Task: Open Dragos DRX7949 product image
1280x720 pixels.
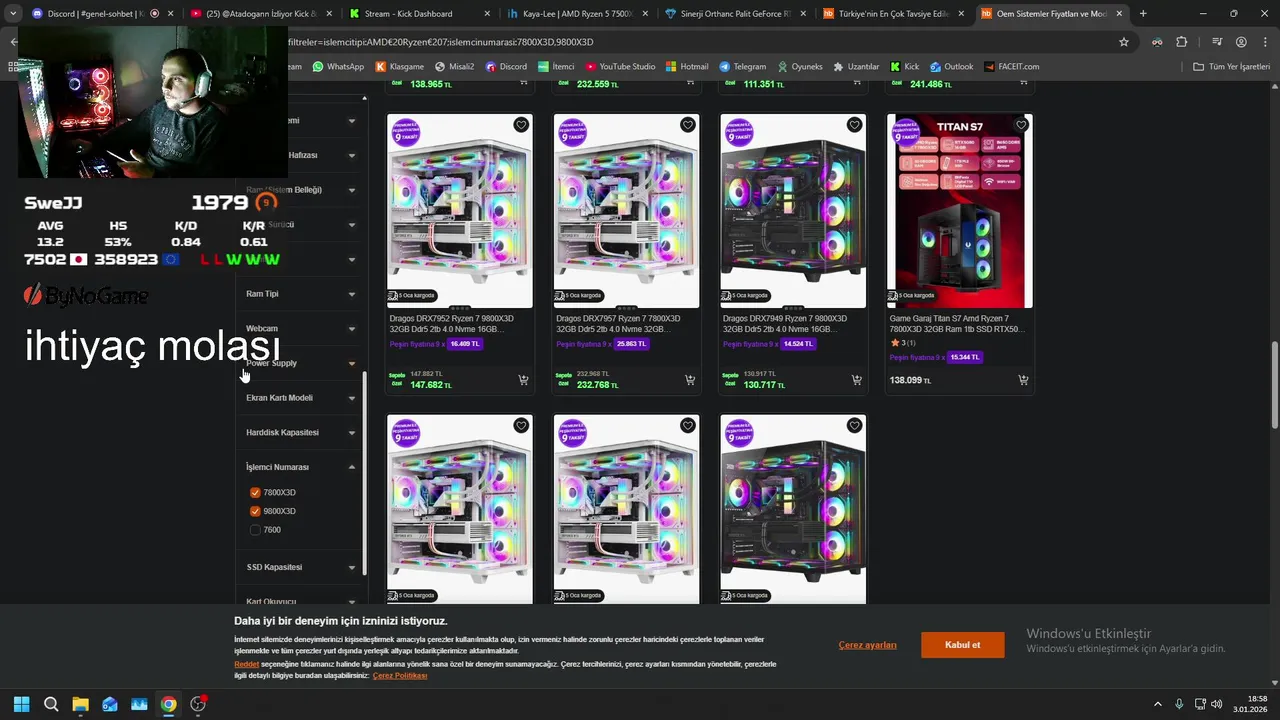Action: pos(792,211)
